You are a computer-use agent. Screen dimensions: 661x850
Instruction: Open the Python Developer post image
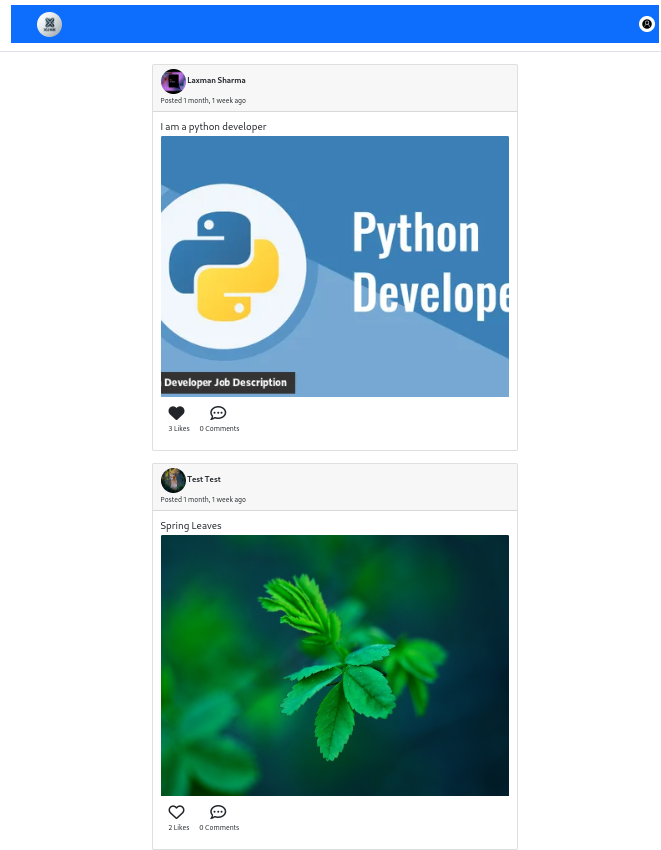(334, 266)
